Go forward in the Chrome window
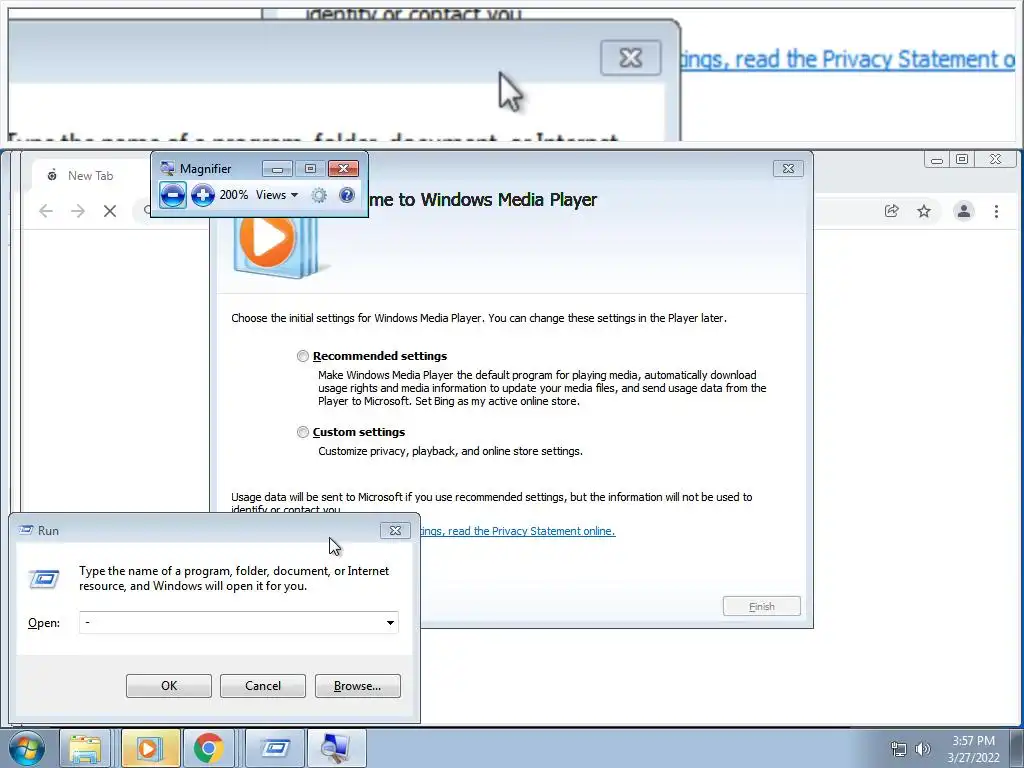Viewport: 1024px width, 768px height. tap(78, 211)
